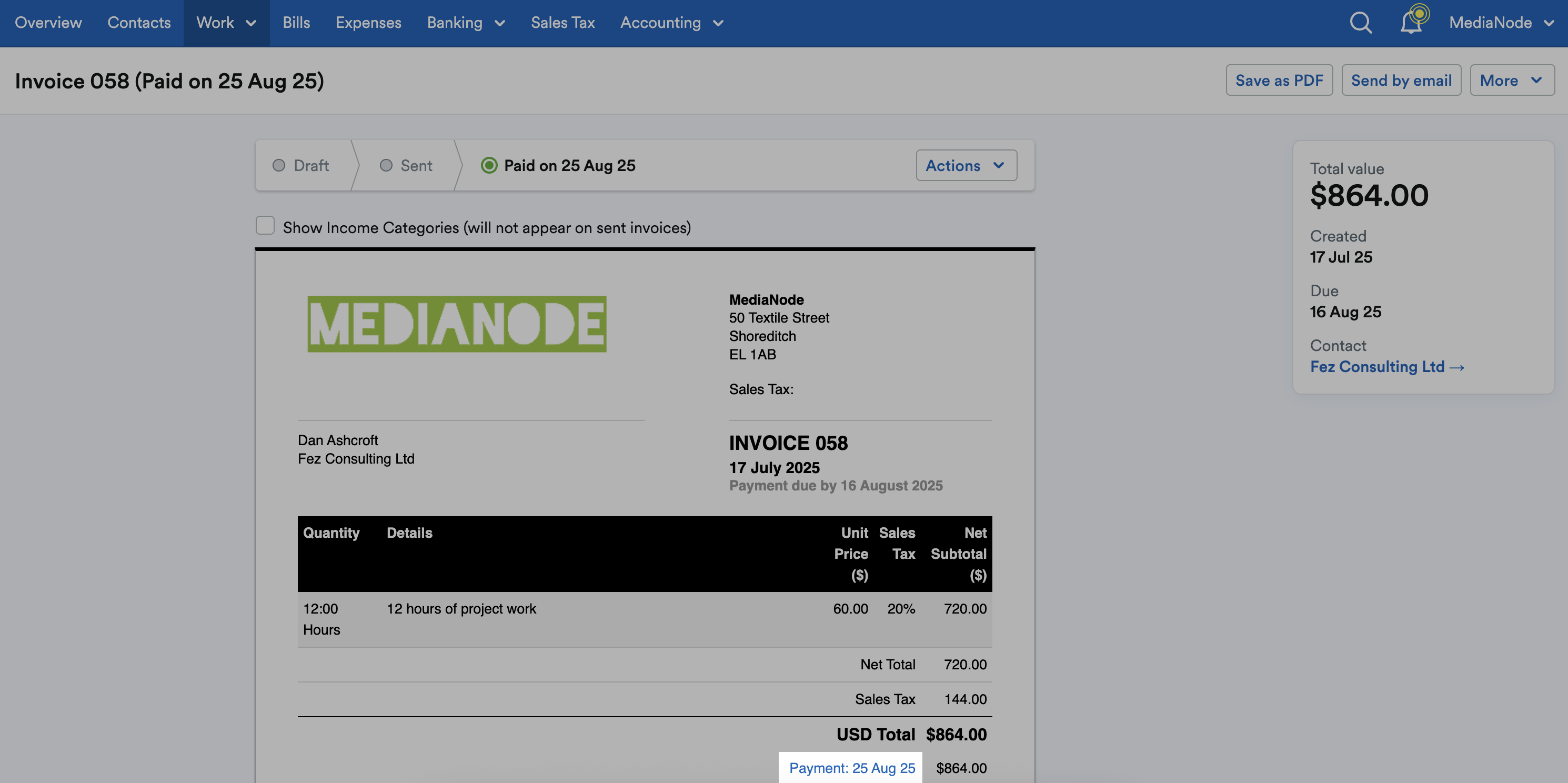This screenshot has height=783, width=1568.
Task: Click the 50 Textile Street address line
Action: (779, 318)
